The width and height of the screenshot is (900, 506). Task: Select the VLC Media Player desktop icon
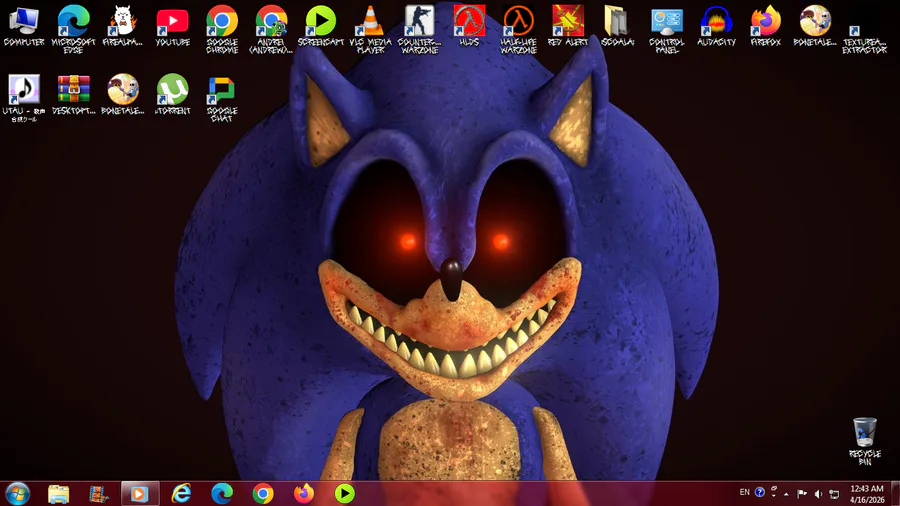[370, 29]
